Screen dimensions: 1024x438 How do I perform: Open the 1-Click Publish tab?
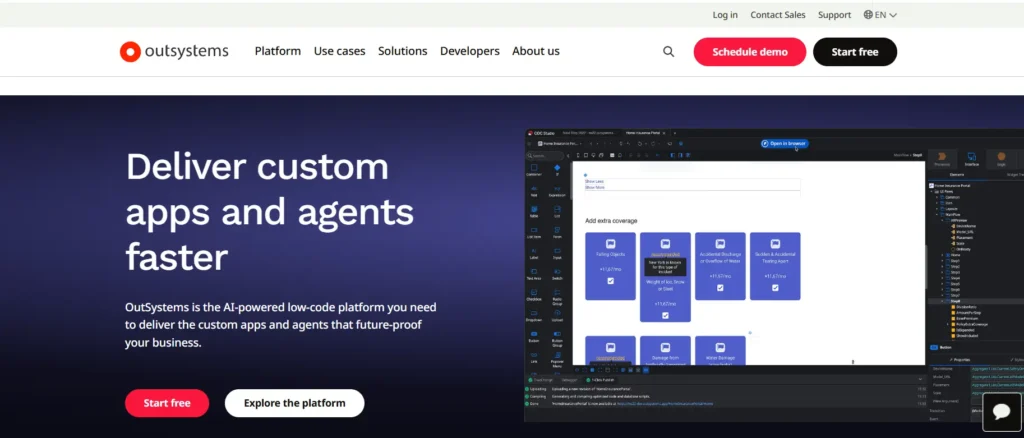click(601, 380)
